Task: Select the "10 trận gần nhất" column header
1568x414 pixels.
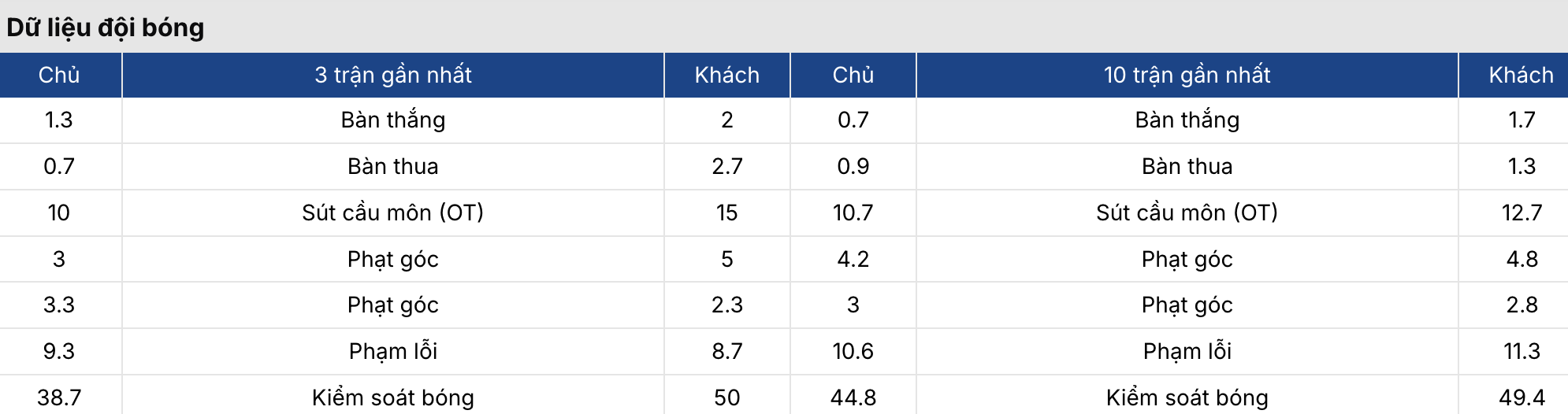Action: (1187, 75)
